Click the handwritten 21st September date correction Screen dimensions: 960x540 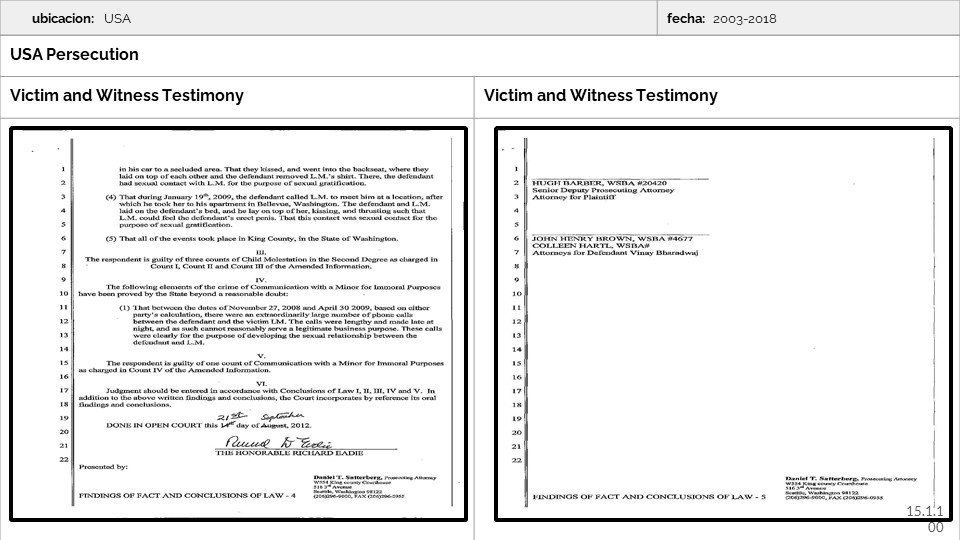pyautogui.click(x=254, y=415)
